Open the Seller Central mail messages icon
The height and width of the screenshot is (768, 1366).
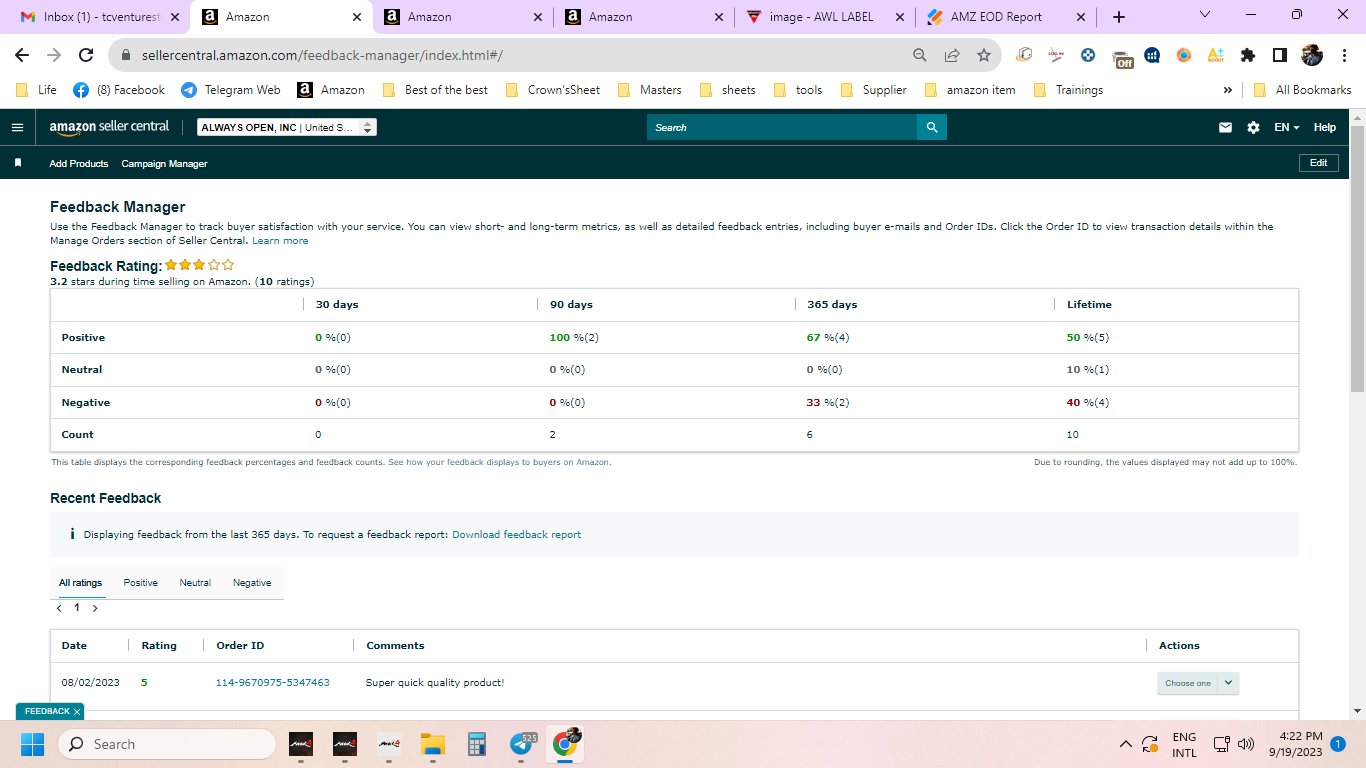1225,127
